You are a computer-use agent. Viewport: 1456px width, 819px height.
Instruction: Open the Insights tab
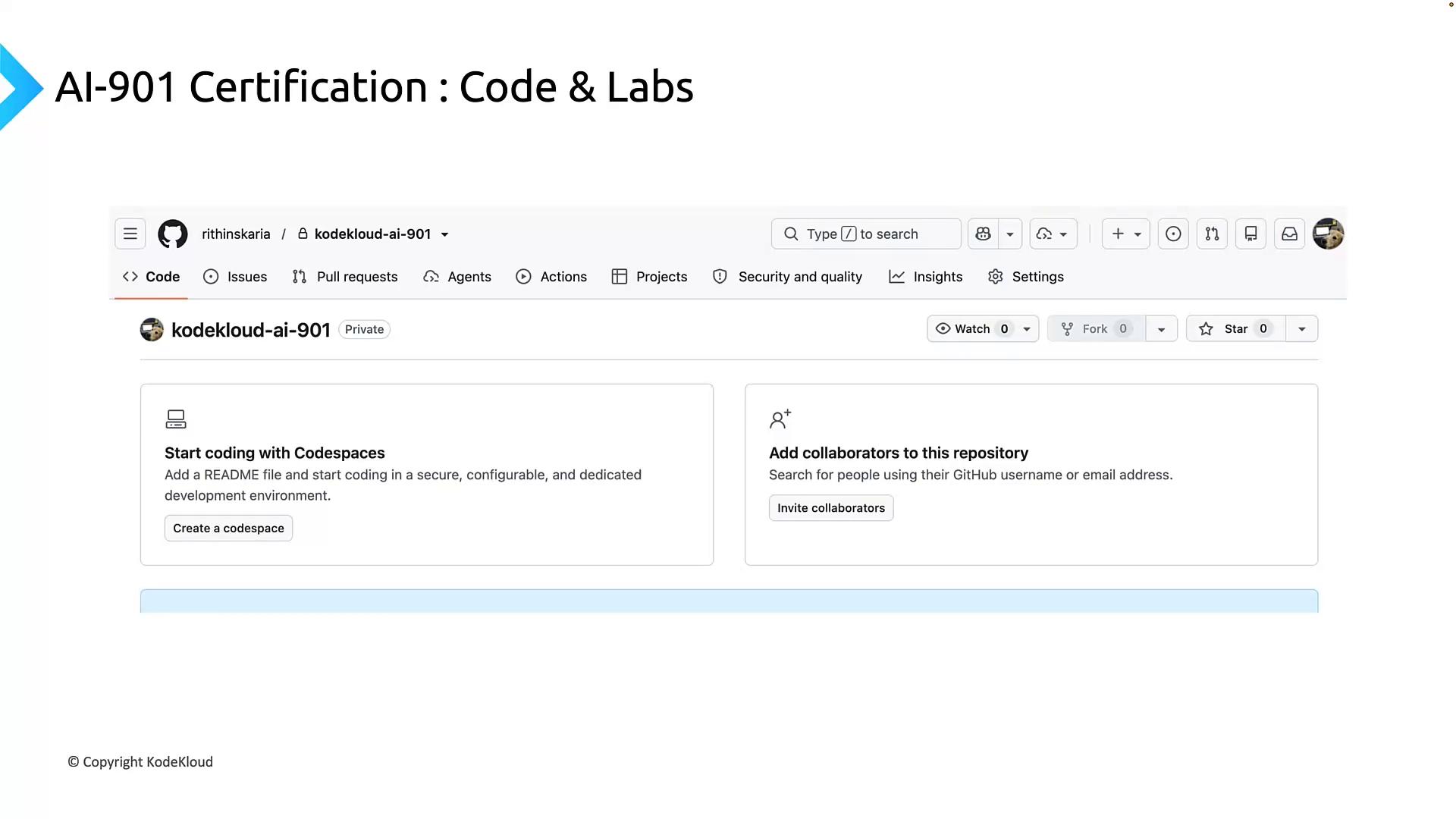pos(926,277)
